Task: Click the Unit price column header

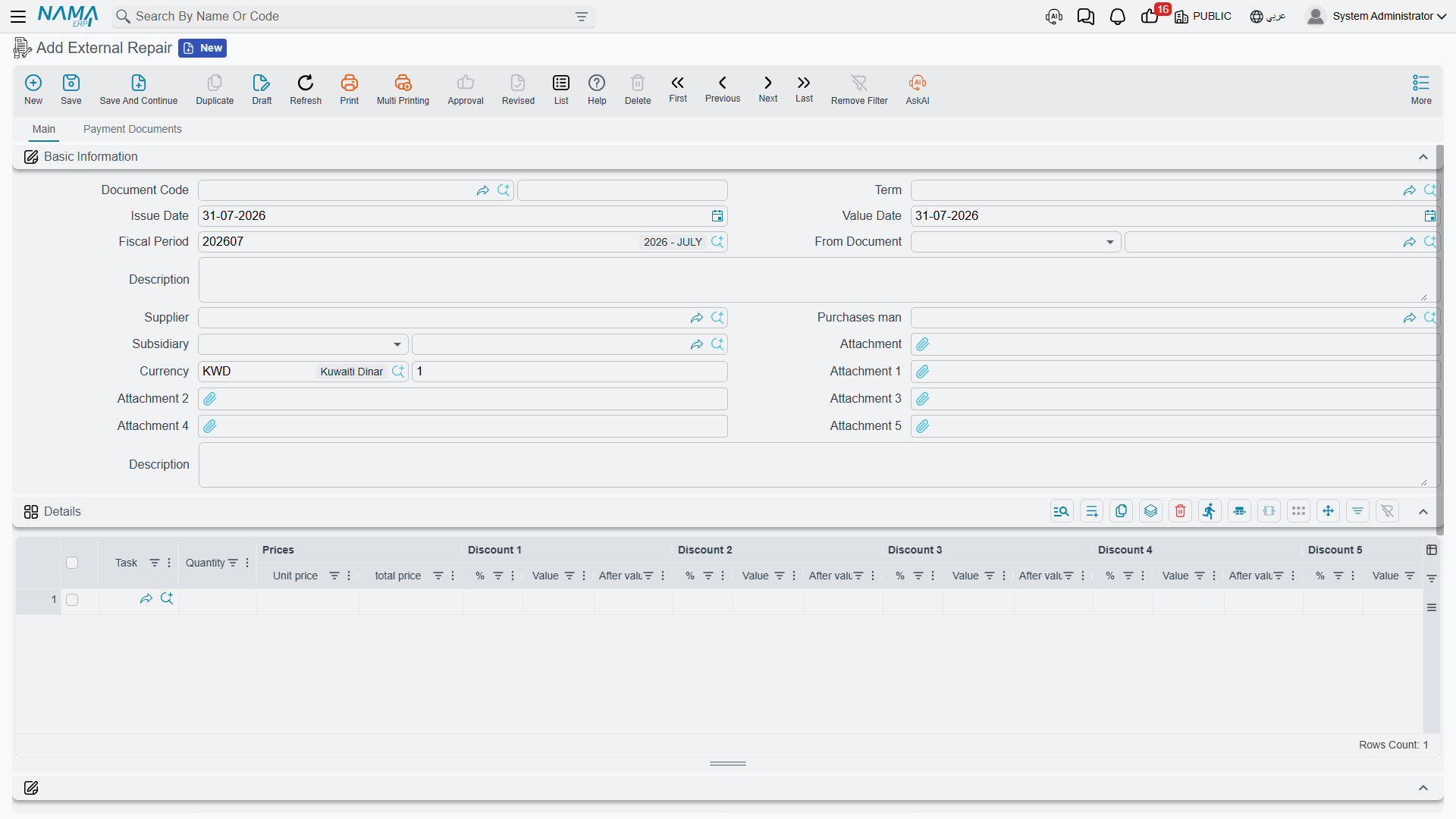Action: (x=295, y=576)
